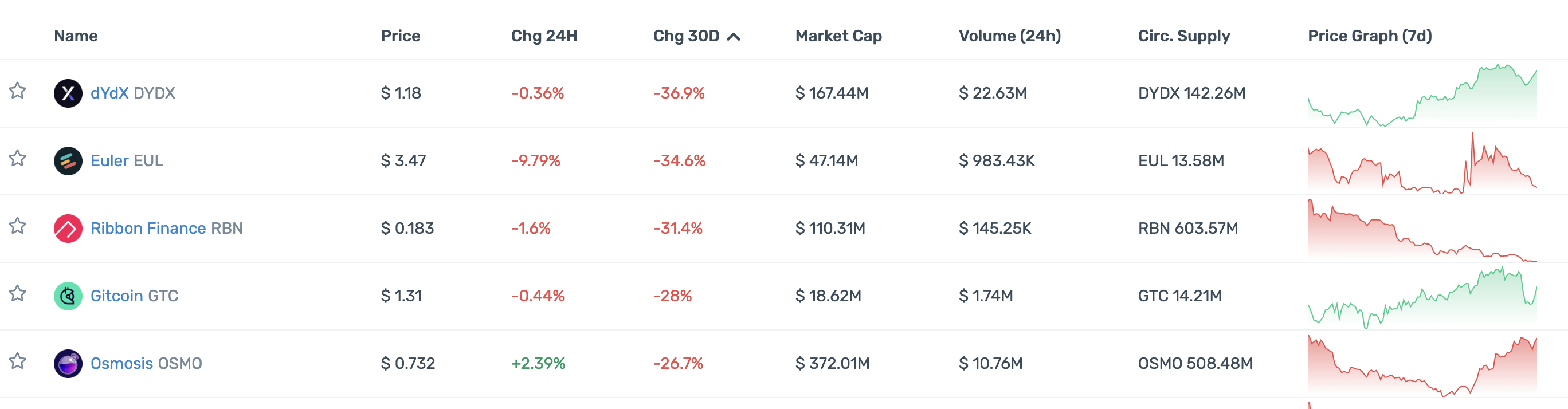Screen dimensions: 1568x409
Task: Click the Ribbon Finance logo icon
Action: tap(68, 228)
